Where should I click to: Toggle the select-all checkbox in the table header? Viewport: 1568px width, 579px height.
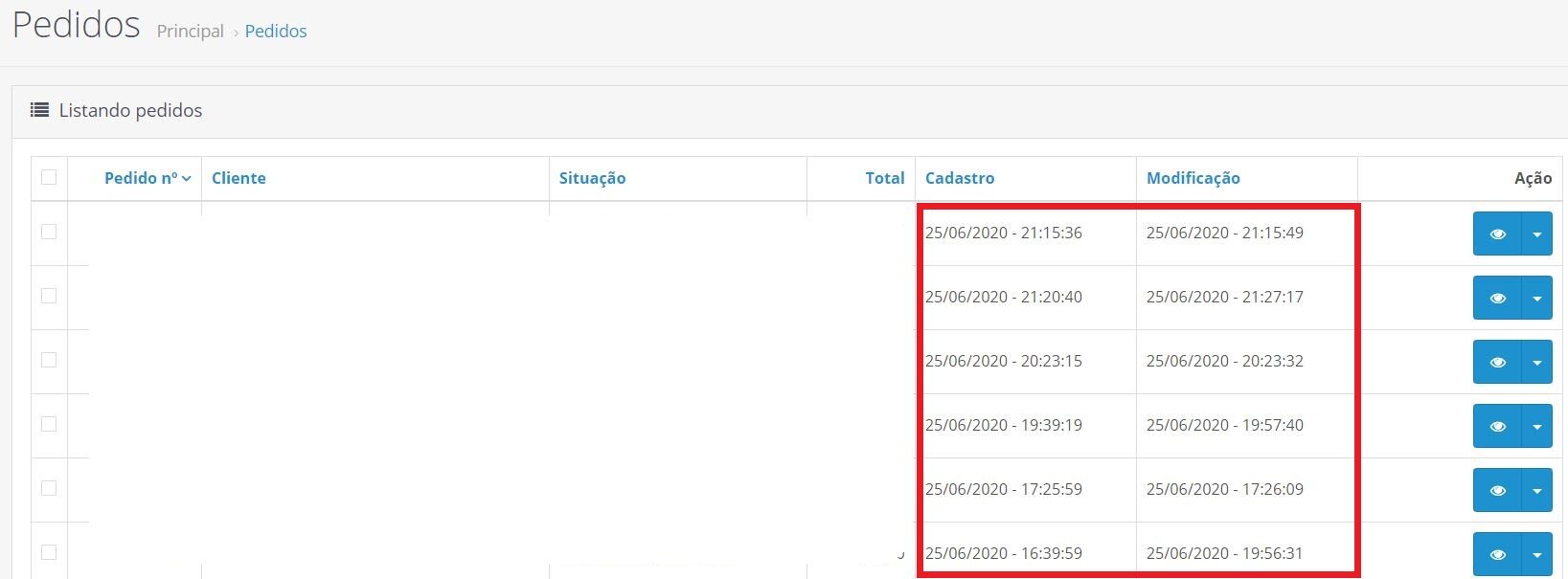click(49, 177)
